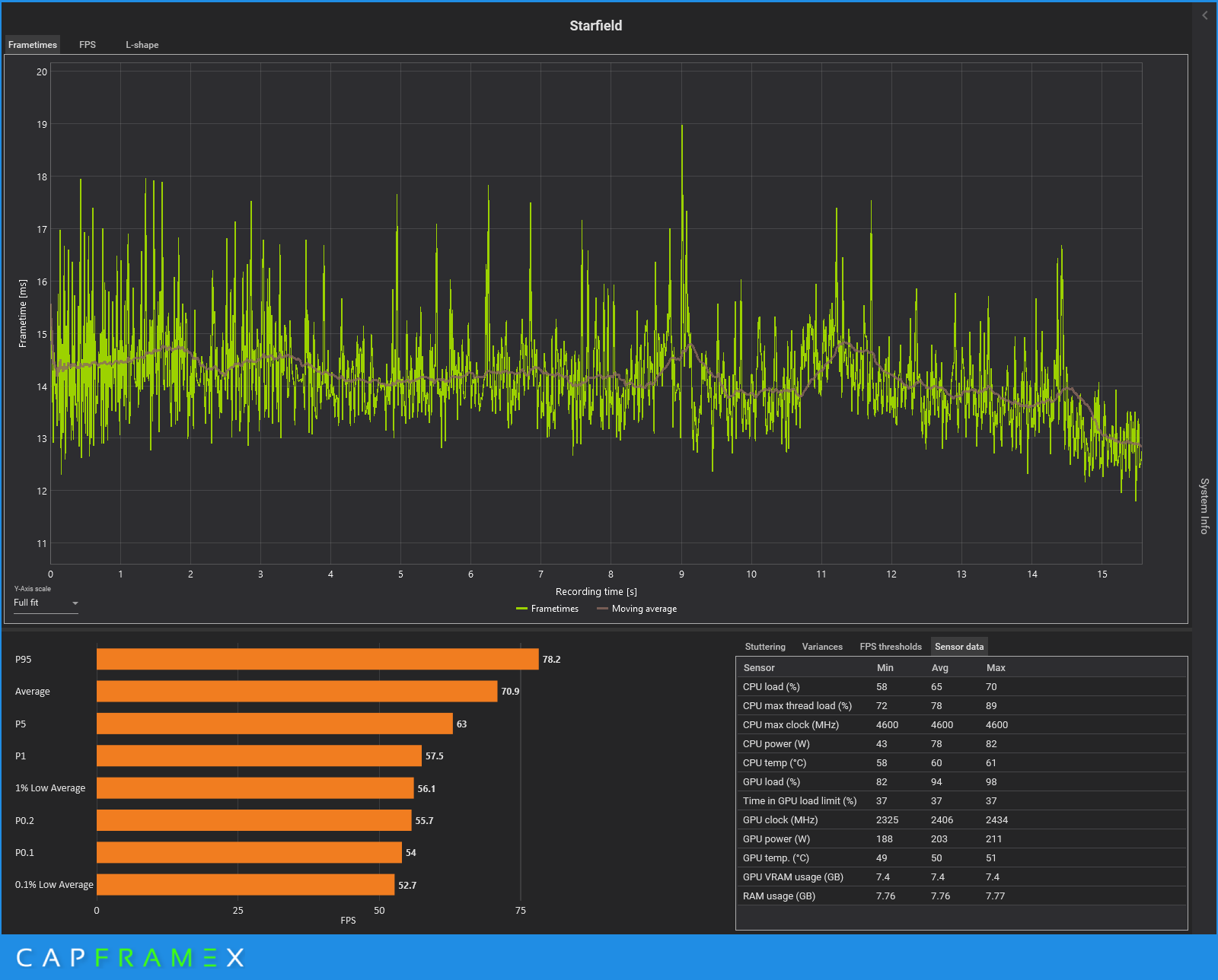Image resolution: width=1218 pixels, height=980 pixels.
Task: Select the 0.1% Low Average bar label
Action: click(54, 885)
